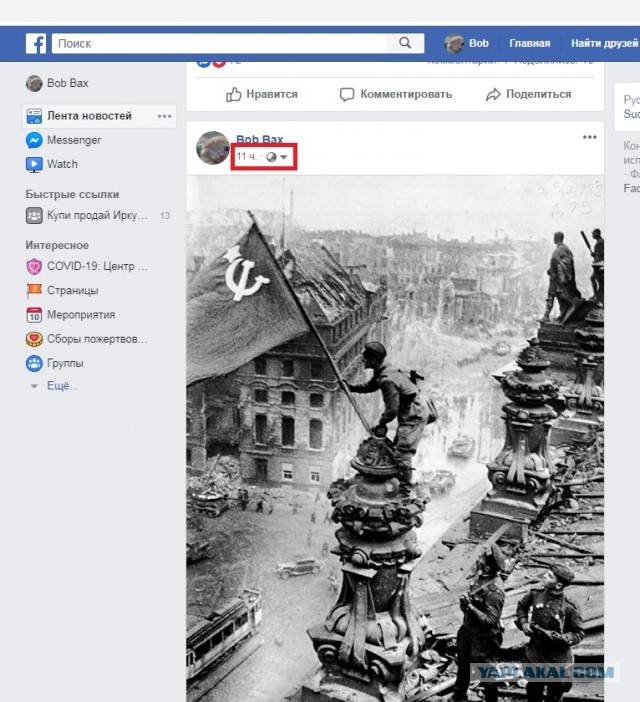
Task: Click the Быстрые ссылки heading
Action: [72, 194]
